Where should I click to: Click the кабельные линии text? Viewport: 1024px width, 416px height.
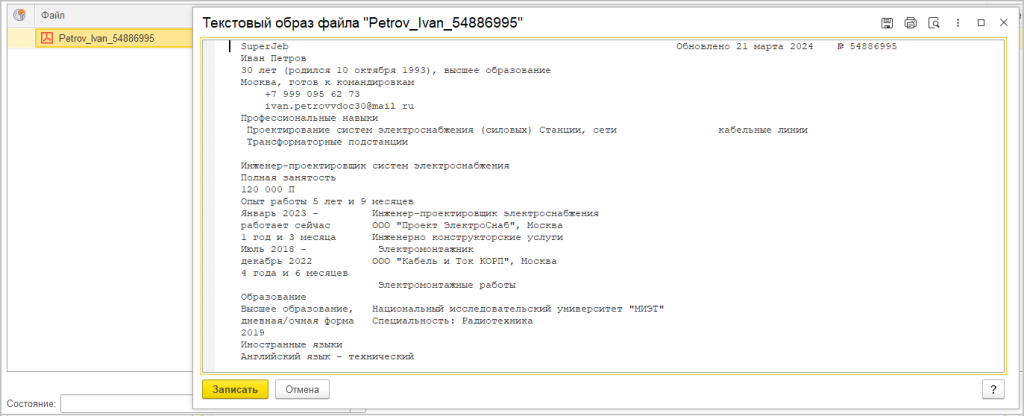[x=763, y=129]
